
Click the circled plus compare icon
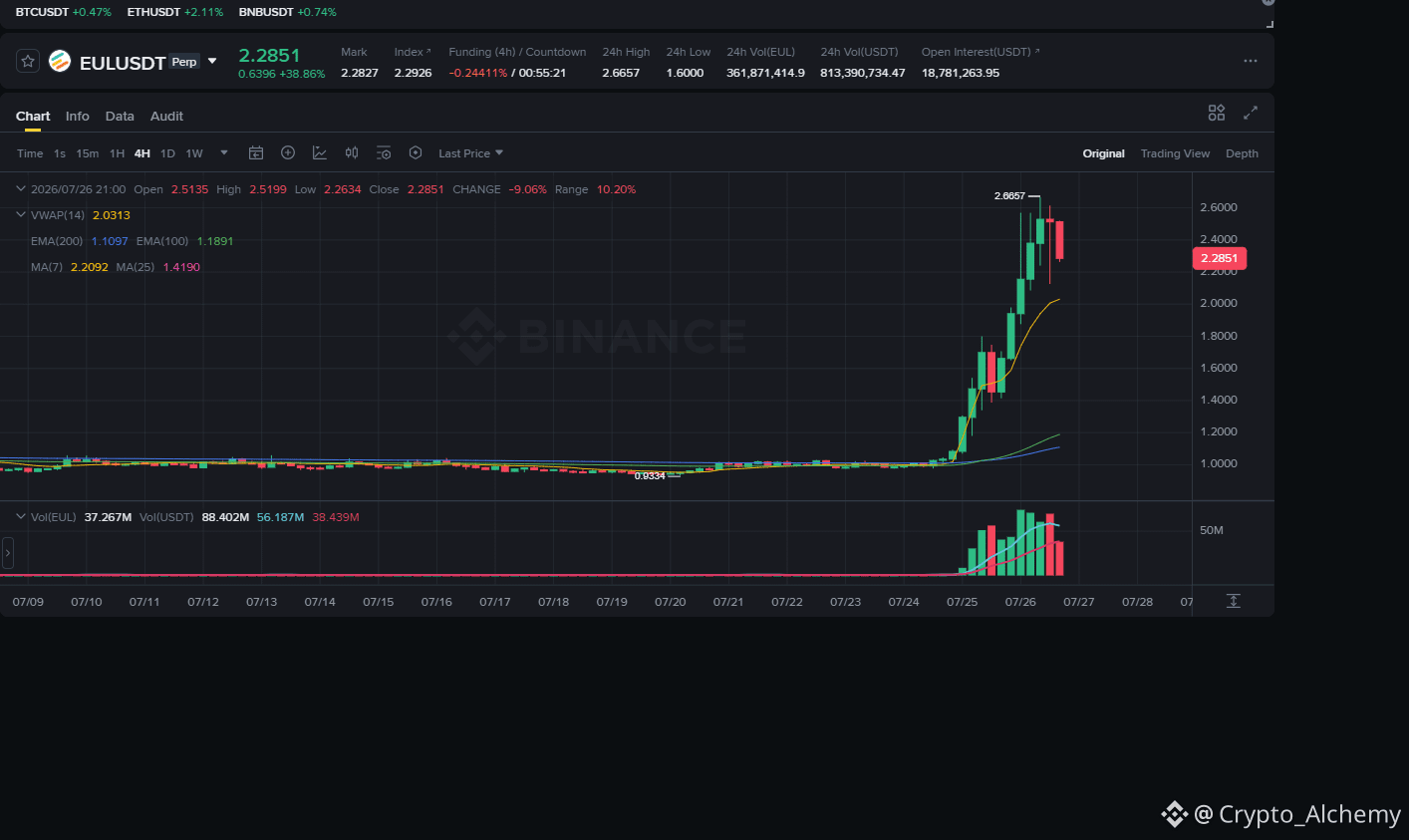coord(288,152)
